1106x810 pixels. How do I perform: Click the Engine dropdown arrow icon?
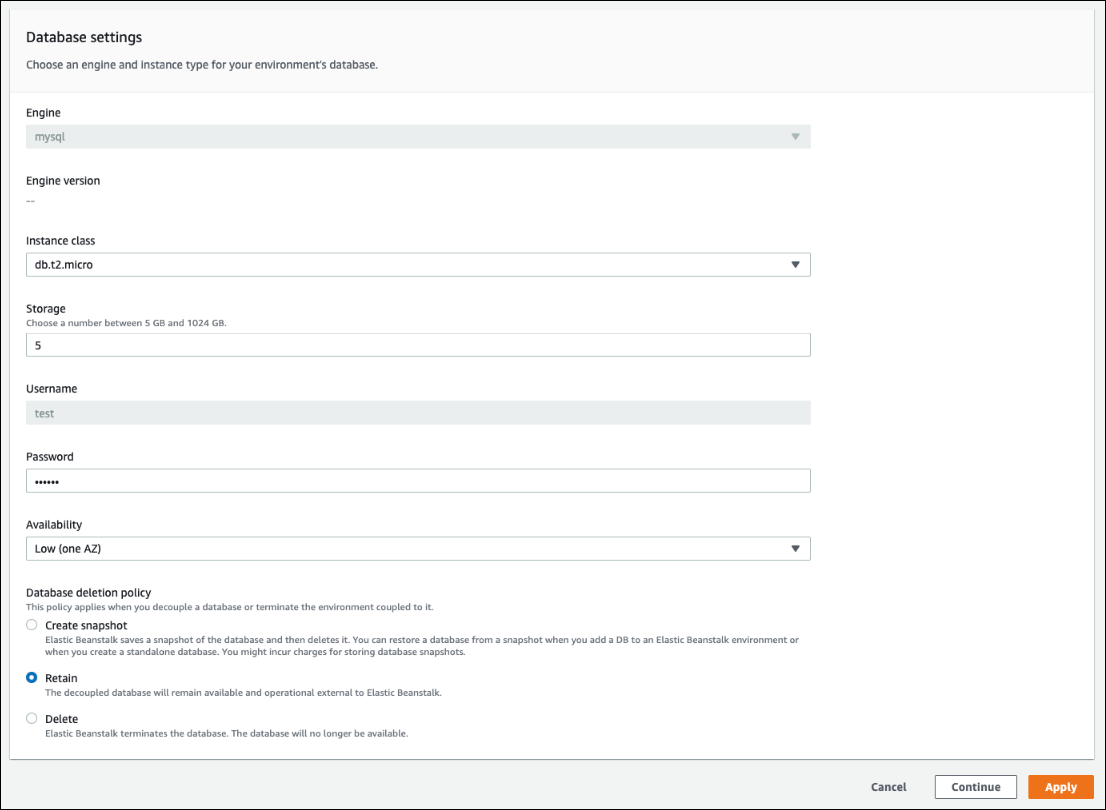pyautogui.click(x=796, y=136)
